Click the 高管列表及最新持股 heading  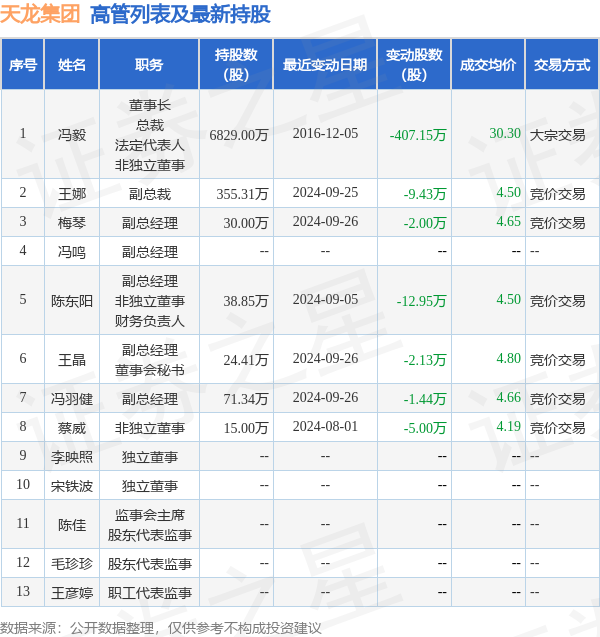pyautogui.click(x=180, y=14)
